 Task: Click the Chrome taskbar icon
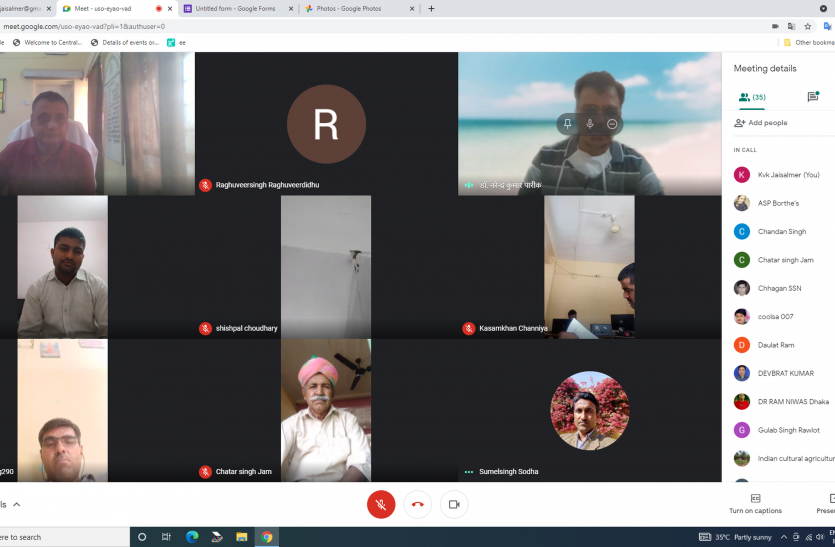pos(267,537)
